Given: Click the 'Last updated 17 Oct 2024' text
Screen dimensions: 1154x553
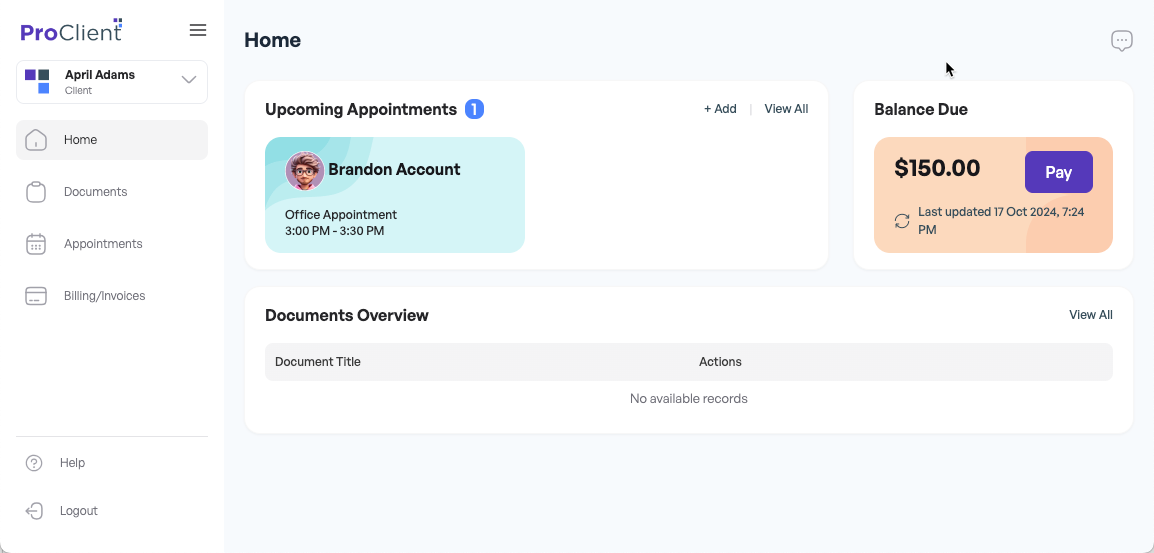Looking at the screenshot, I should pyautogui.click(x=1001, y=221).
